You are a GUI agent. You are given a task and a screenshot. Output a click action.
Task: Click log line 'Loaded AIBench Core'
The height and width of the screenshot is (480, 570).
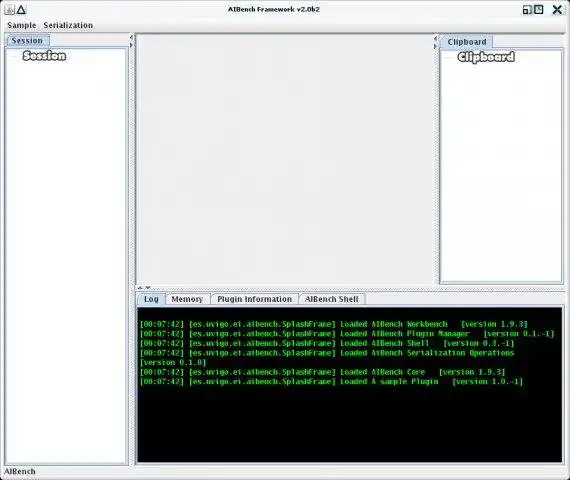coord(323,372)
